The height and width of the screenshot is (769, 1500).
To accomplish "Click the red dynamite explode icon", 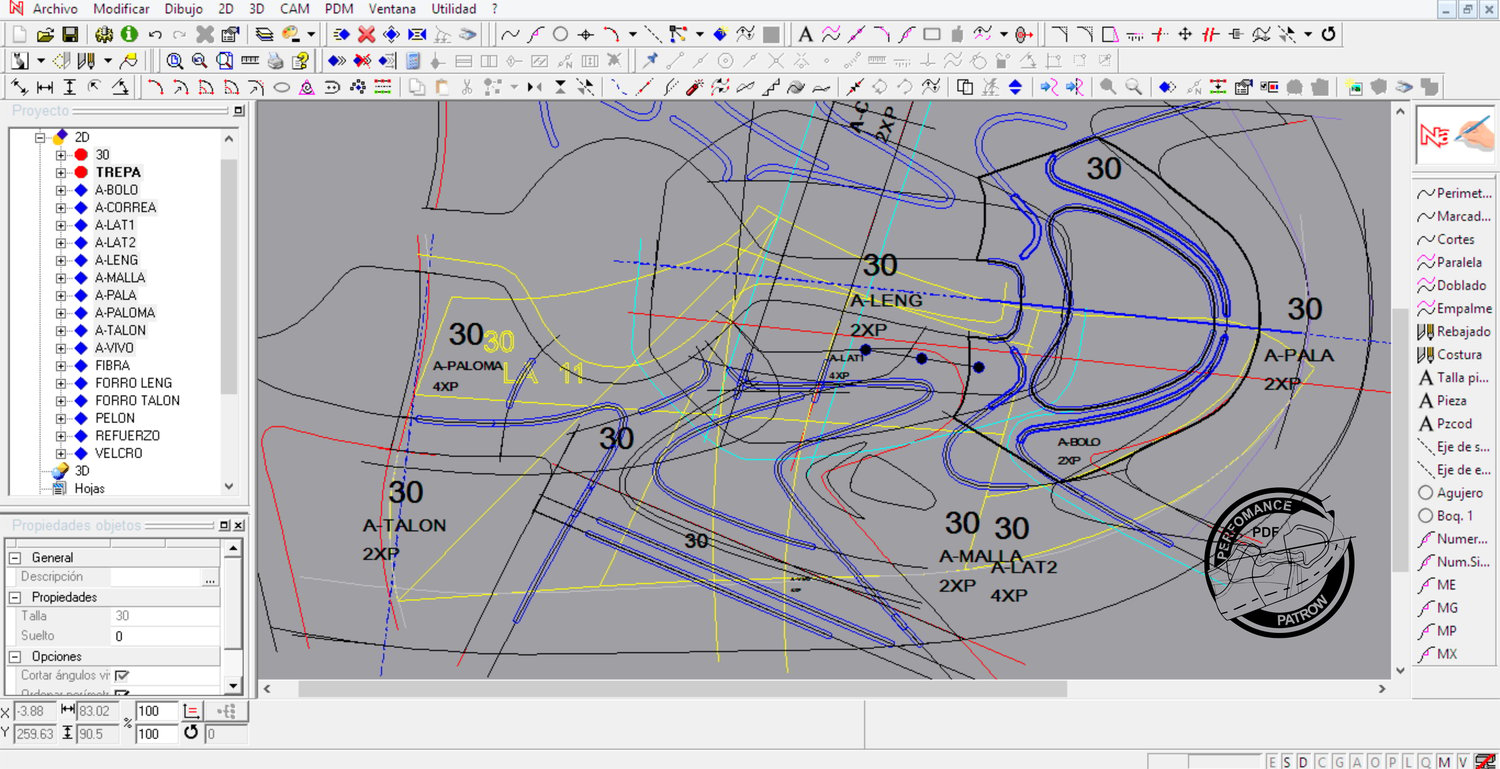I will point(694,87).
